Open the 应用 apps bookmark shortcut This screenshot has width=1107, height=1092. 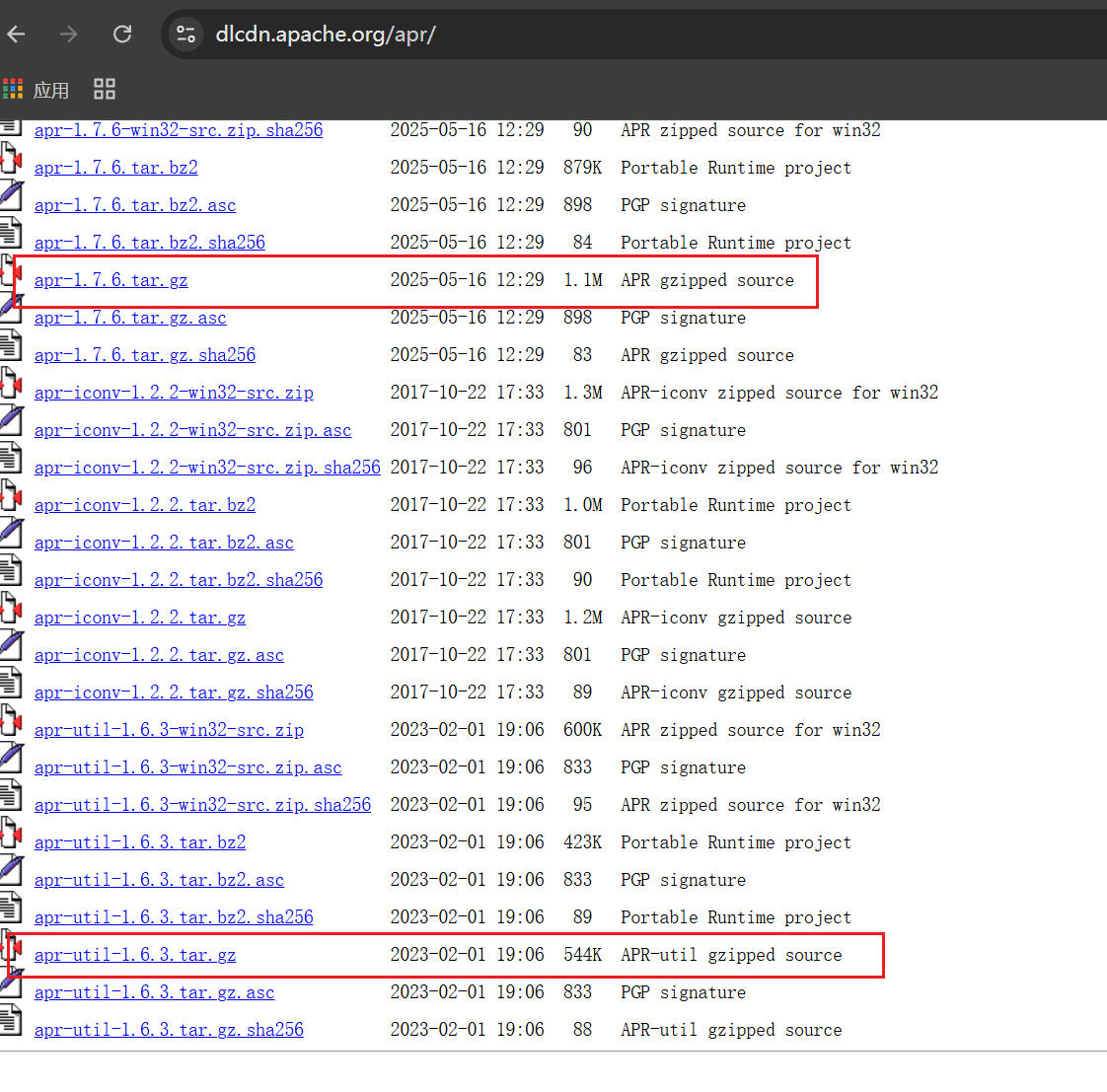[36, 90]
